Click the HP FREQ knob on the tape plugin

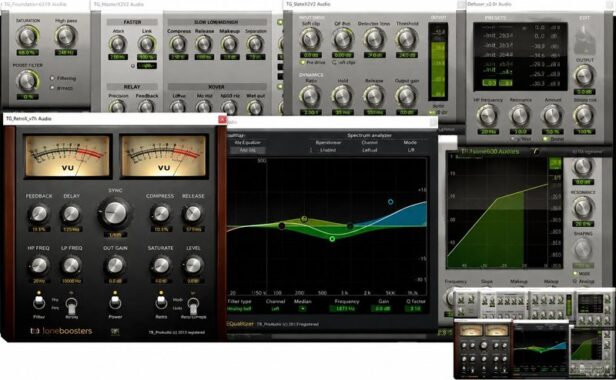coord(39,266)
